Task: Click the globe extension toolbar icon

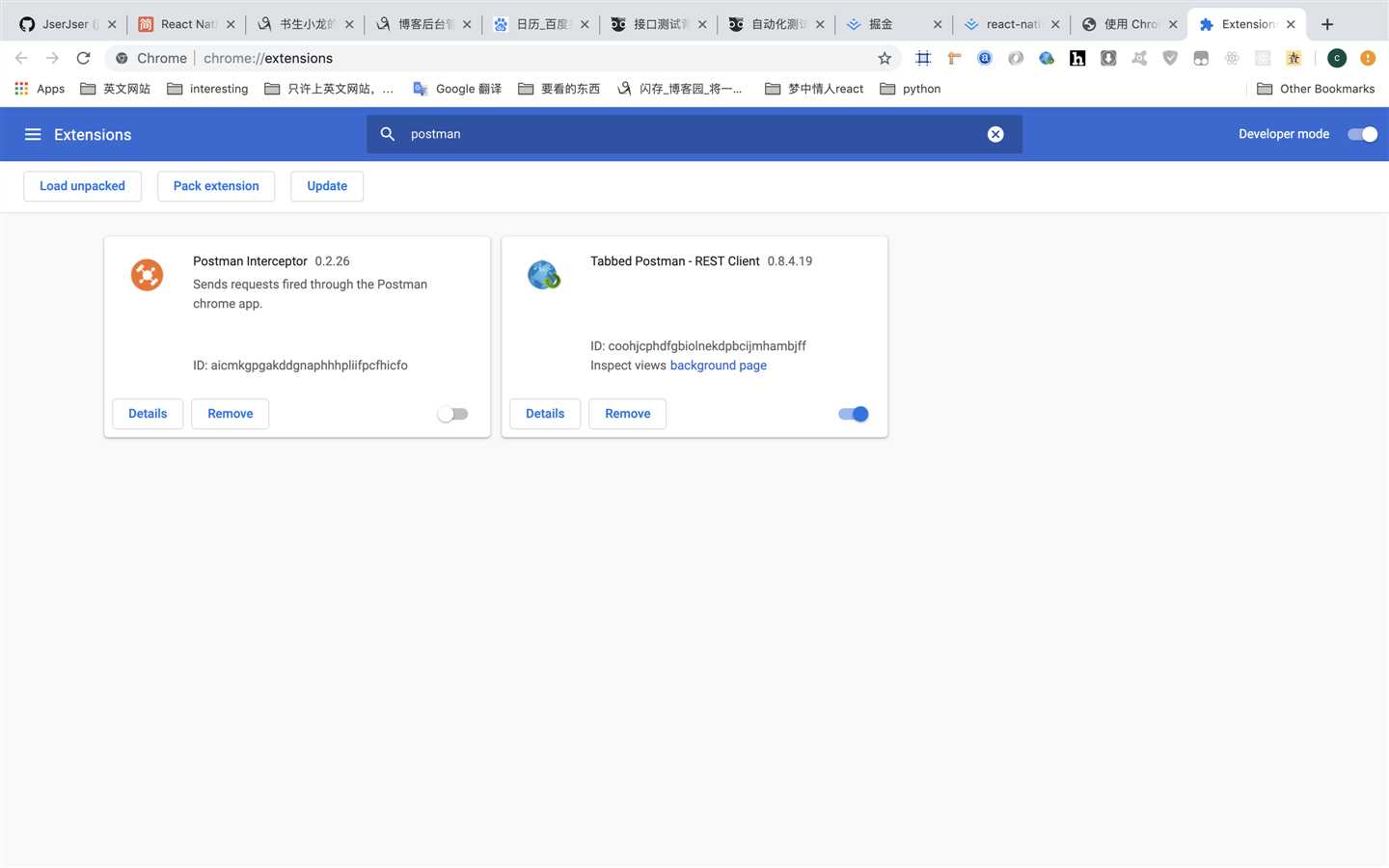Action: point(1047,58)
